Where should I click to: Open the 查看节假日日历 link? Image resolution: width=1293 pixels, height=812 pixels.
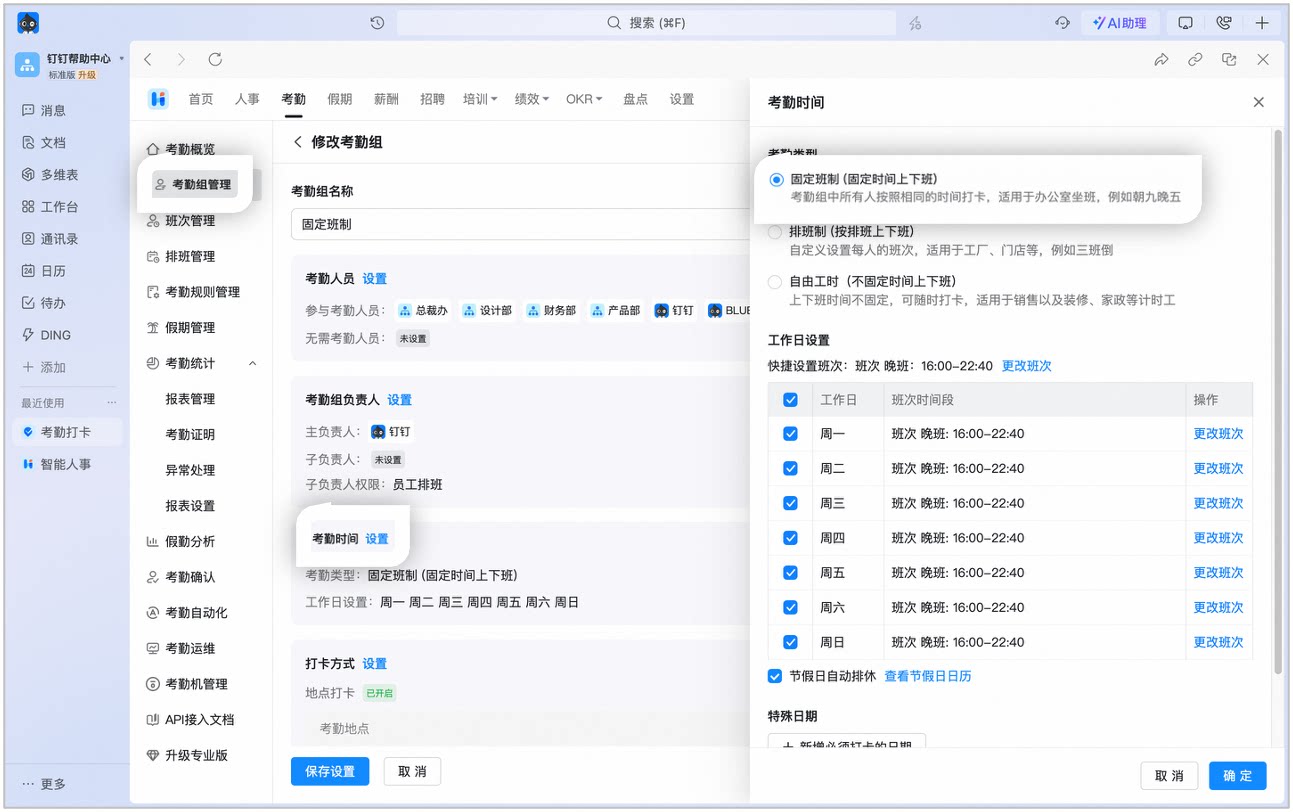[x=927, y=676]
